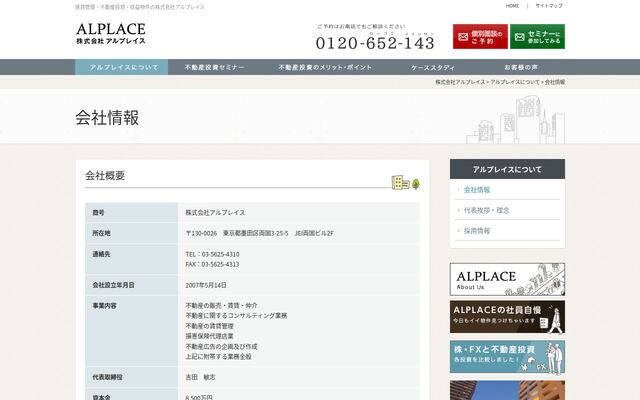640x400 pixels.
Task: Open 会社情報 in the sidebar menu
Action: click(x=477, y=190)
